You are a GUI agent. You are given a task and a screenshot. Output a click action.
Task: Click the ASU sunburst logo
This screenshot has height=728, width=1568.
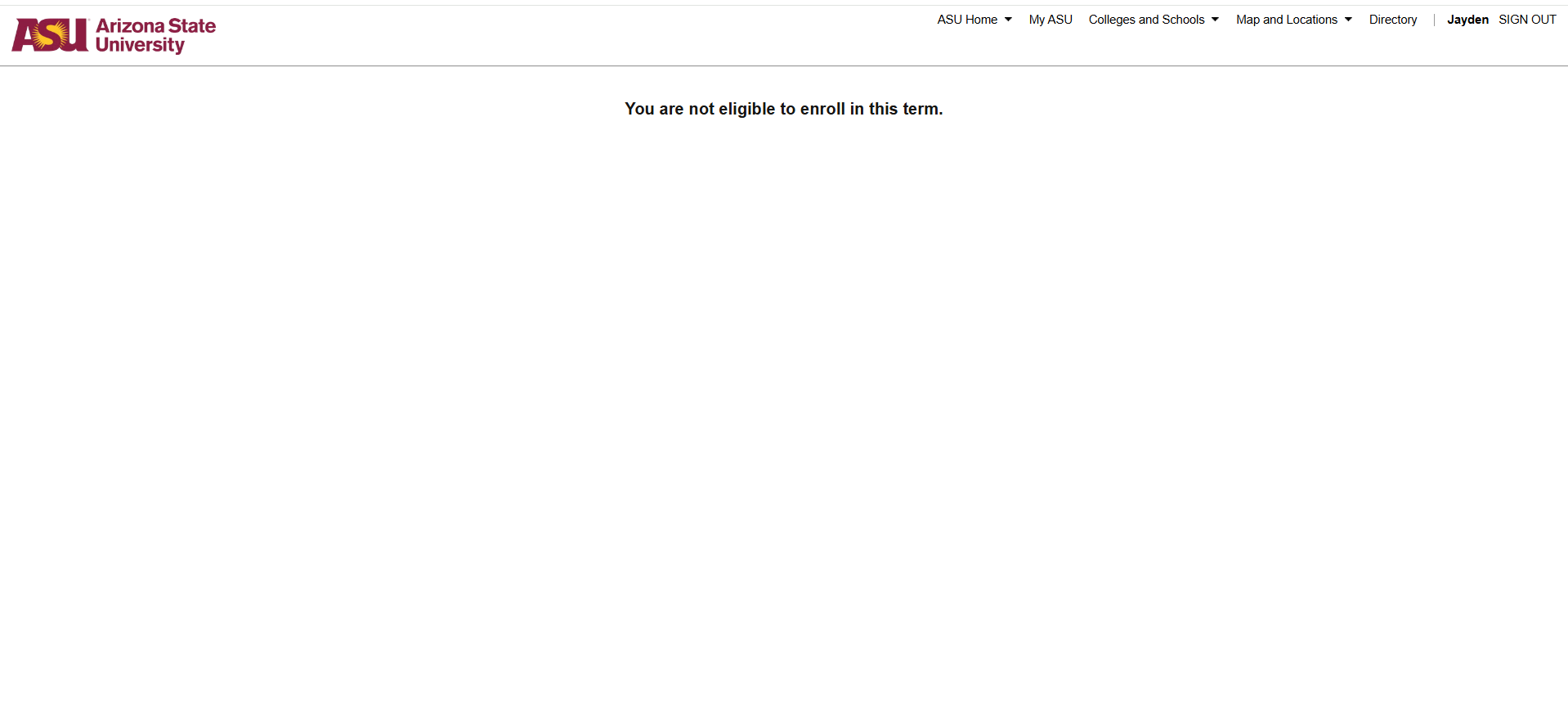pyautogui.click(x=51, y=34)
